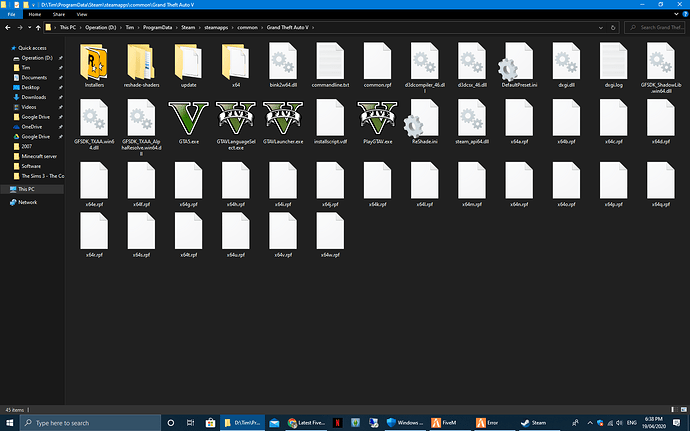Open Operation (D:) in sidebar
690x431 pixels.
[37, 58]
